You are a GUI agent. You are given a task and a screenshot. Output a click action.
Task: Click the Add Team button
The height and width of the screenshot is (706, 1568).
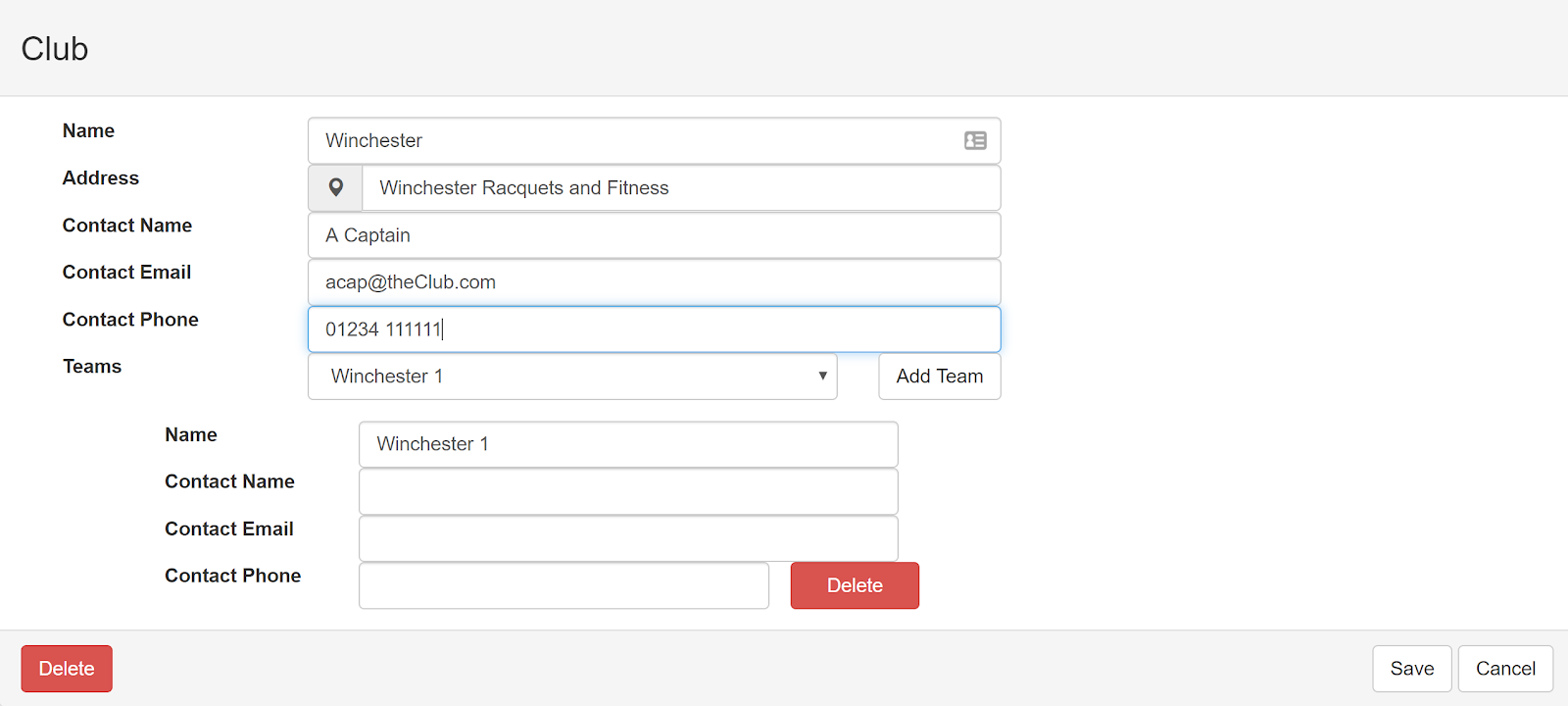pos(940,377)
